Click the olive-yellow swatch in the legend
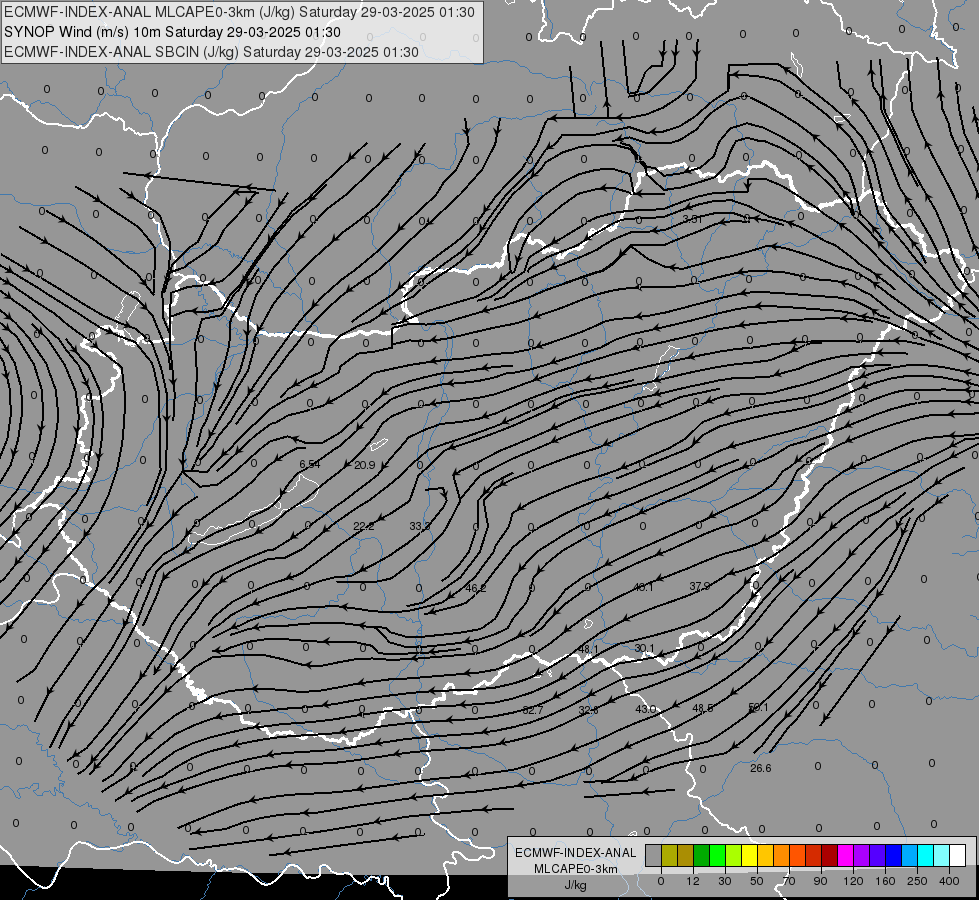Image resolution: width=979 pixels, height=900 pixels. (x=669, y=855)
